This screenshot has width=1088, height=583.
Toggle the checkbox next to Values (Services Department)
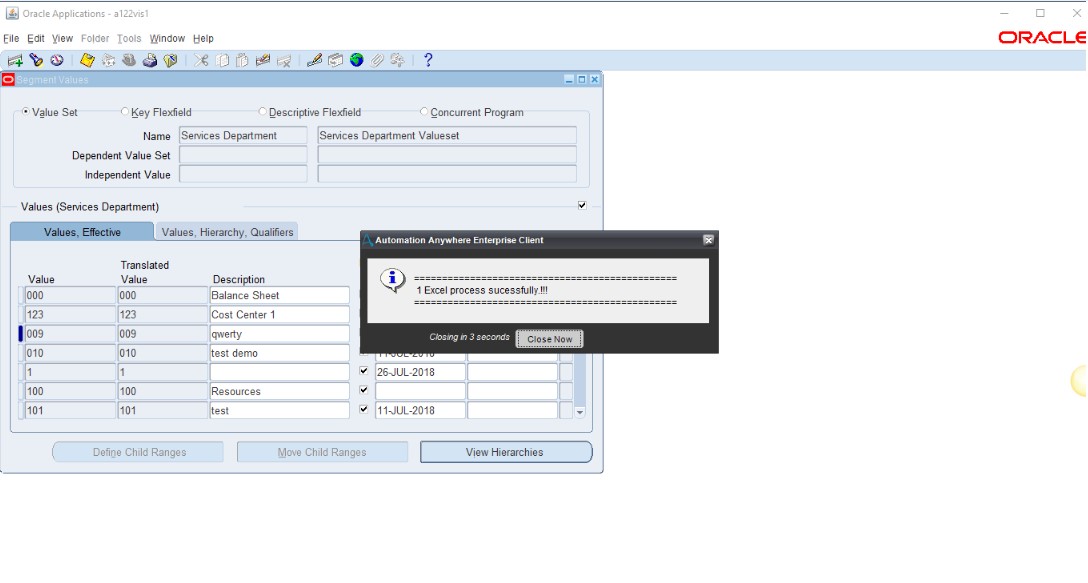coord(582,205)
